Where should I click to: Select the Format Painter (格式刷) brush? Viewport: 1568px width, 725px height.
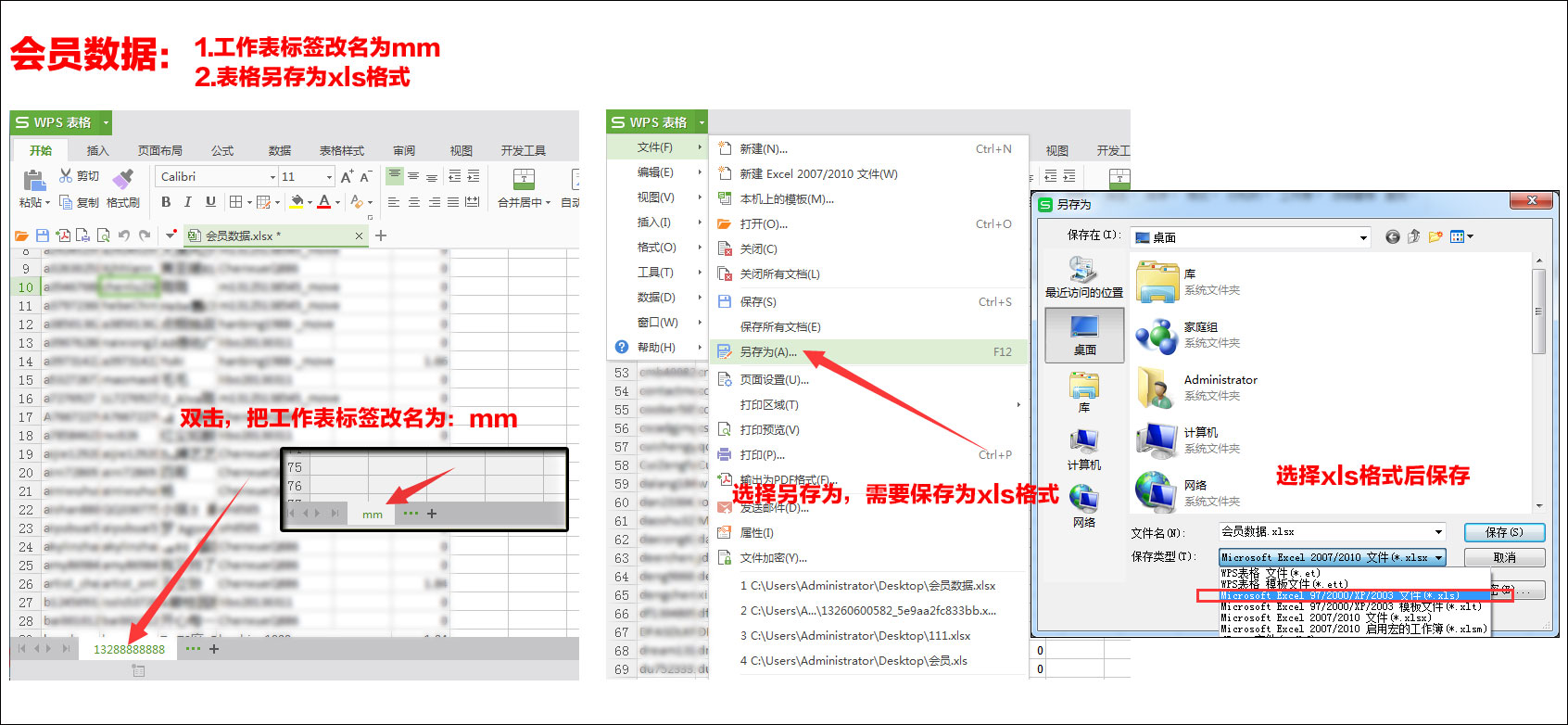(x=122, y=177)
